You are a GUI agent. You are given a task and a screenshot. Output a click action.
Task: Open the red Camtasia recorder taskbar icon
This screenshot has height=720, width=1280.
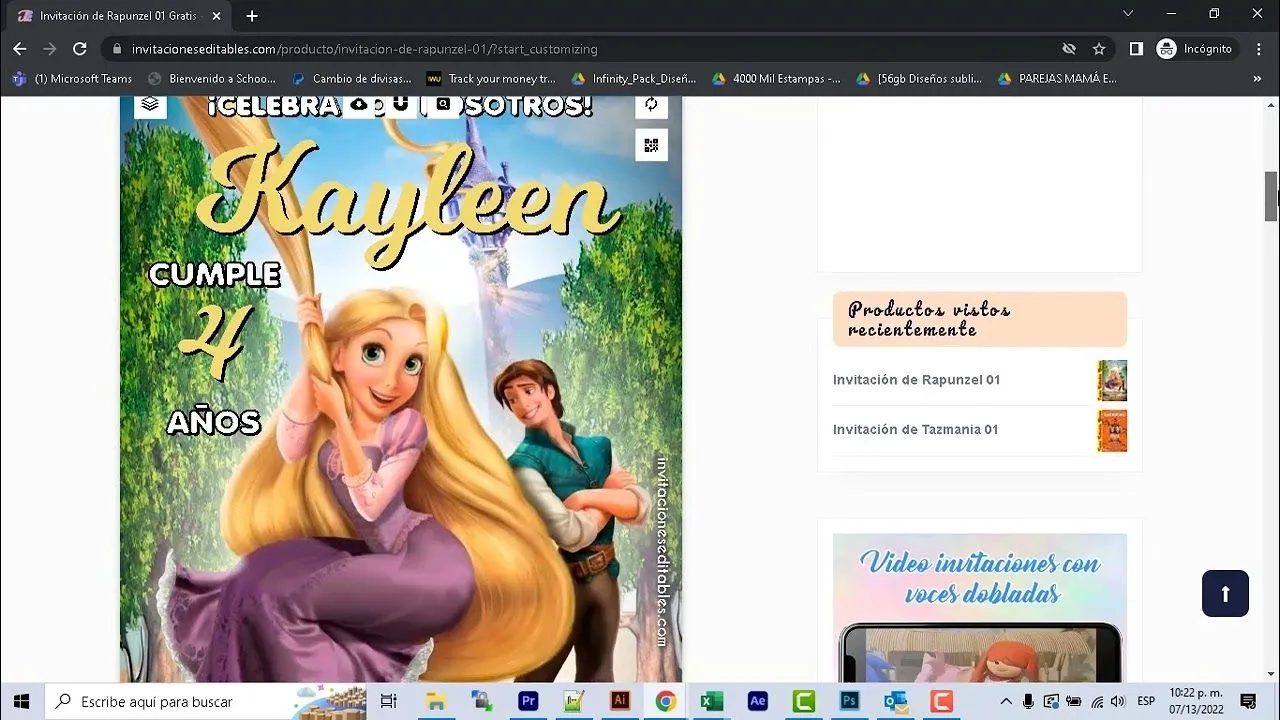click(x=942, y=701)
